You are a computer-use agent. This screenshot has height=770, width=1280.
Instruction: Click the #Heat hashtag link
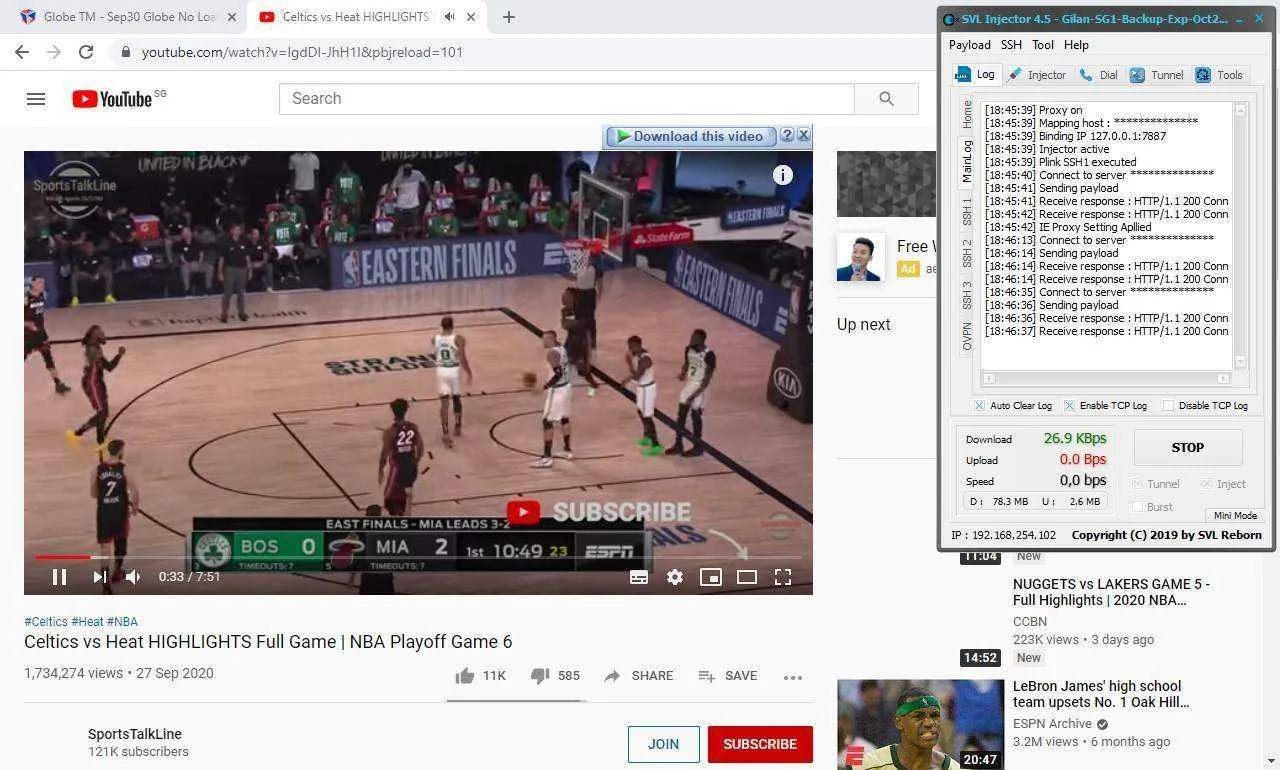pos(87,622)
